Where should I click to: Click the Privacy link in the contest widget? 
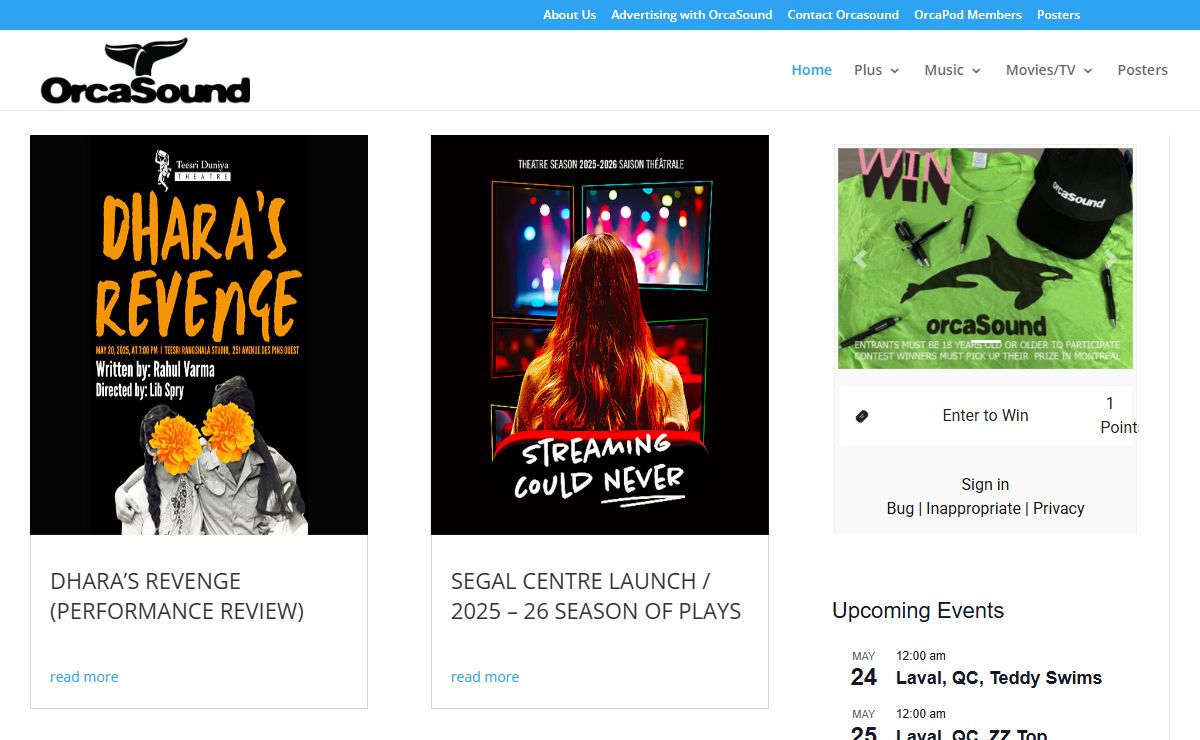[x=1059, y=508]
